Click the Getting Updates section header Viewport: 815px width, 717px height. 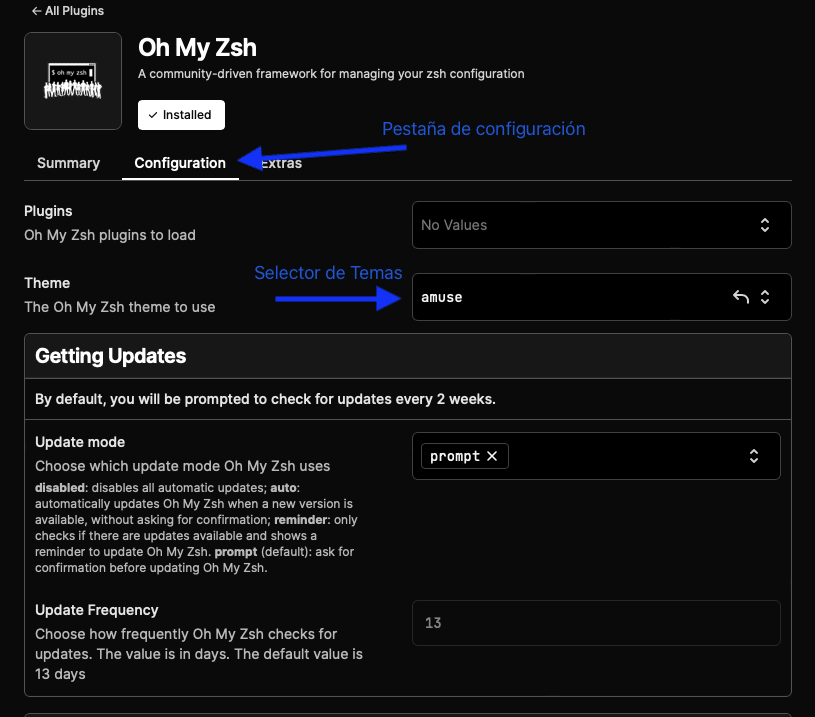408,356
